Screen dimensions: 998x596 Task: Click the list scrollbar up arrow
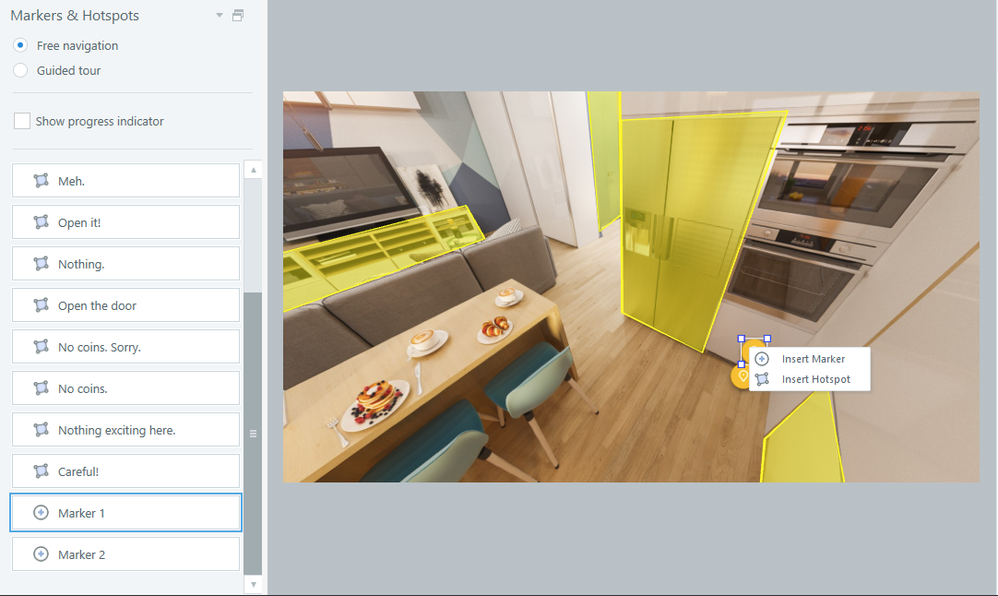click(253, 170)
